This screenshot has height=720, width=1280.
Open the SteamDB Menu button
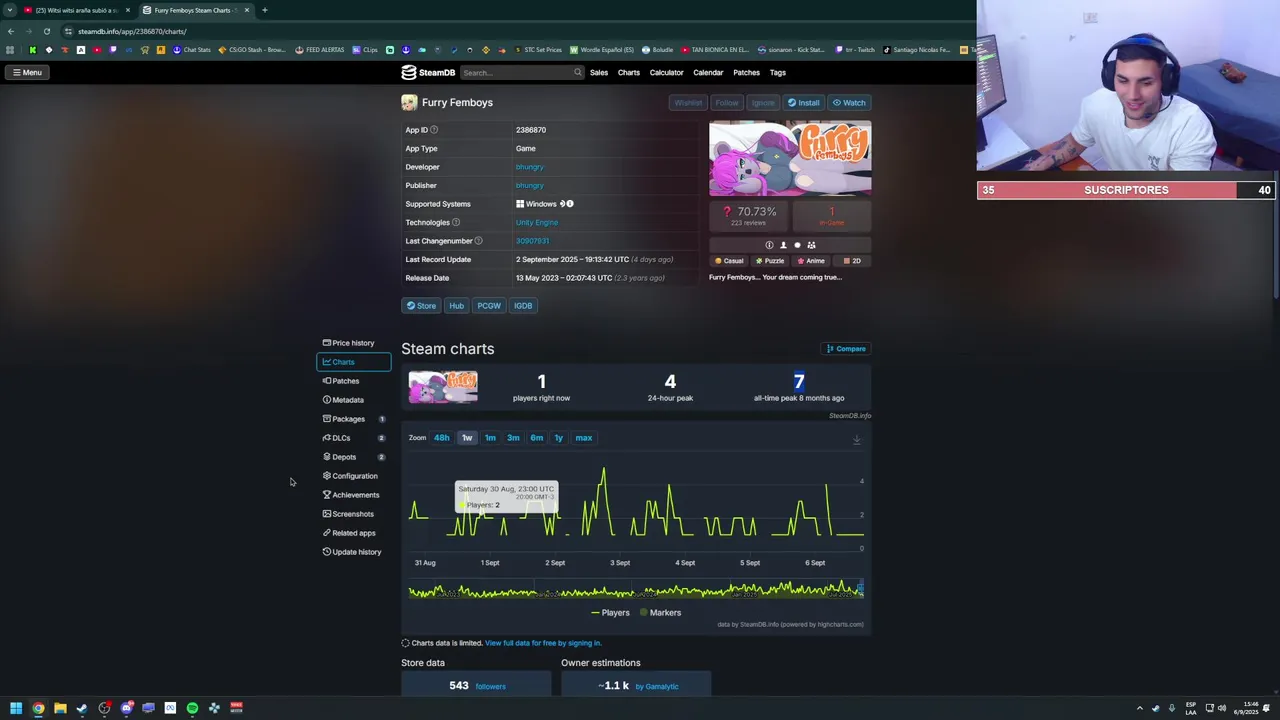27,72
